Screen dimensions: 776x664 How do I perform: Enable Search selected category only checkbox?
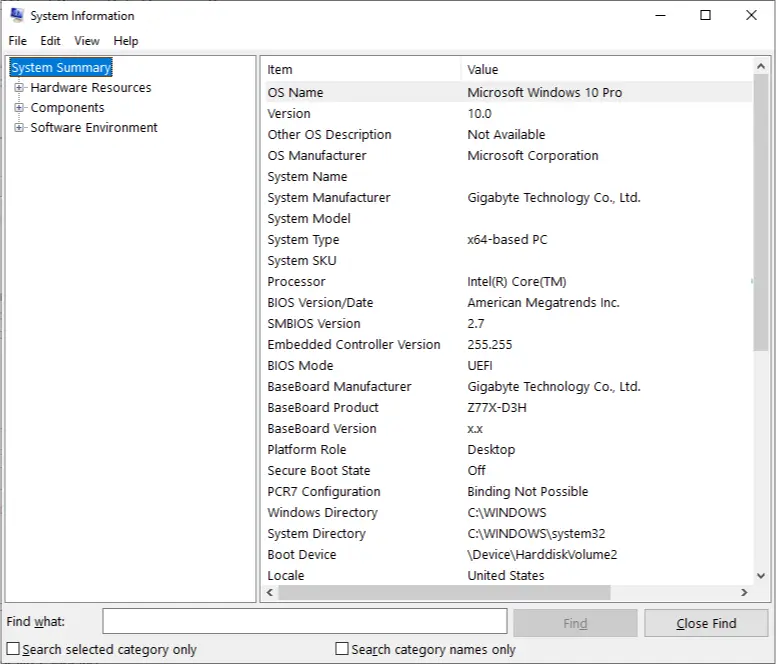[13, 649]
